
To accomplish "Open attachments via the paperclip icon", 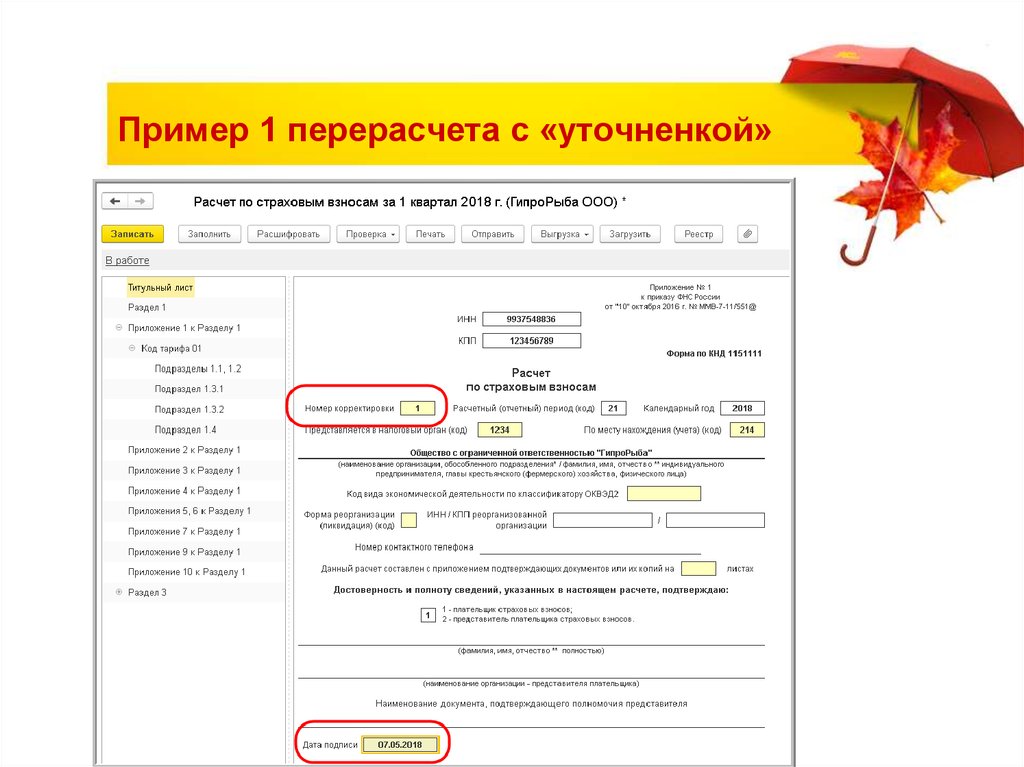I will (x=746, y=233).
